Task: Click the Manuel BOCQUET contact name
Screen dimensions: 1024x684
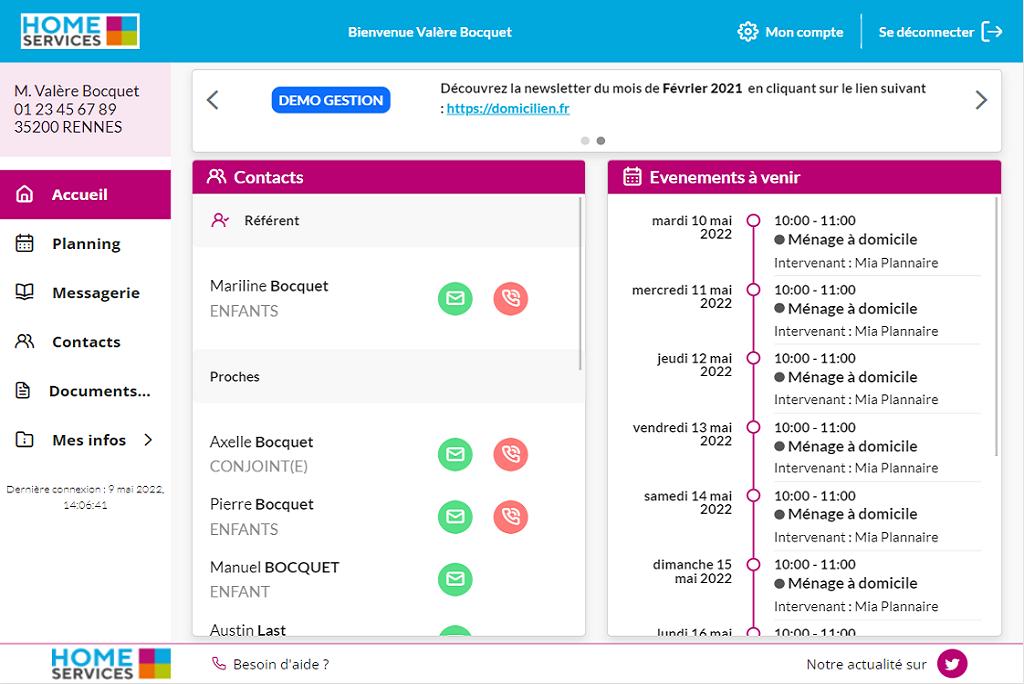Action: coord(274,567)
